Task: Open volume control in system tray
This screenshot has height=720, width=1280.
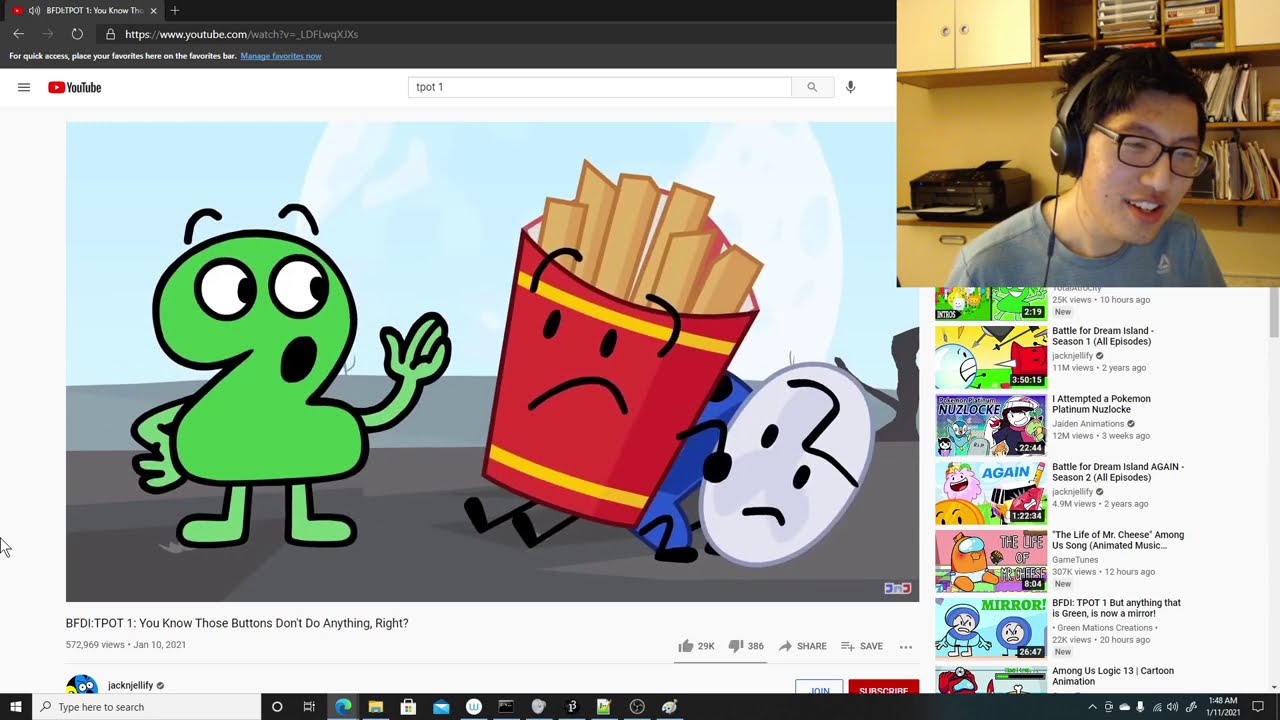Action: point(1172,707)
